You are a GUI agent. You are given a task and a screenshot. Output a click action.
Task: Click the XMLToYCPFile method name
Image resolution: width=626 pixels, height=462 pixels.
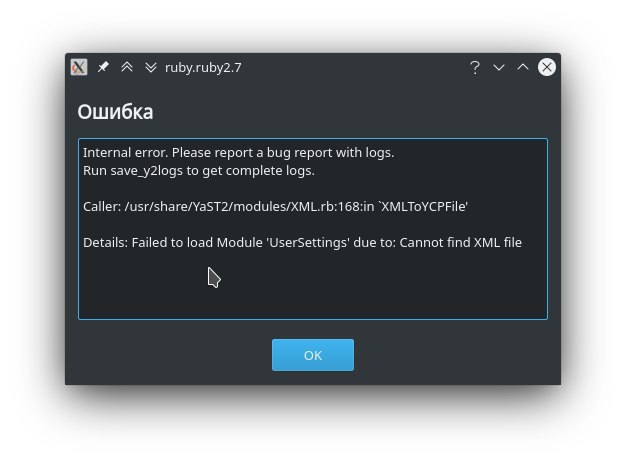(423, 206)
